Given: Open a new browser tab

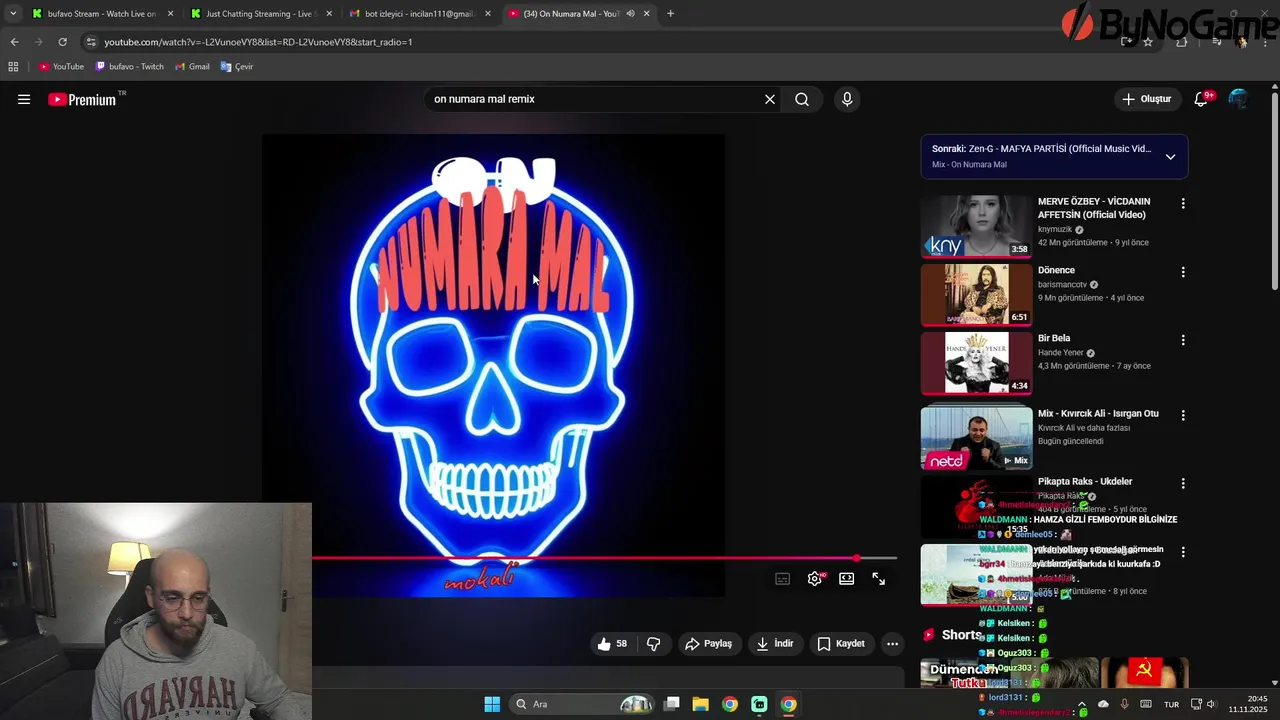Looking at the screenshot, I should click(x=670, y=14).
